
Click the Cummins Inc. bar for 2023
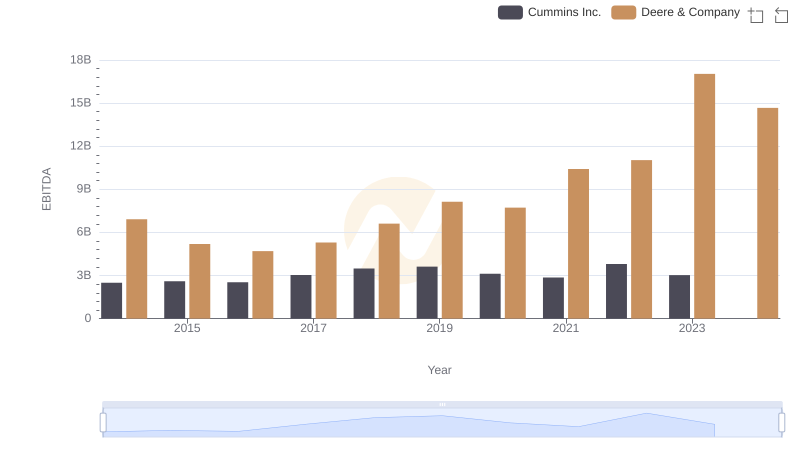[x=679, y=297]
